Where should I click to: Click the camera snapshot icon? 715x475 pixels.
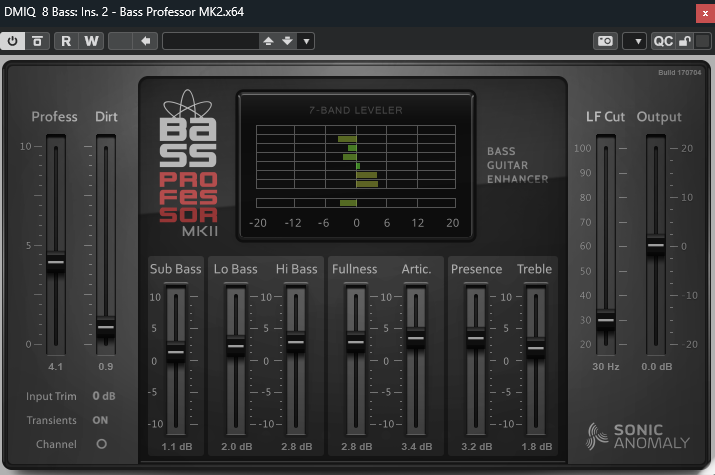point(605,41)
